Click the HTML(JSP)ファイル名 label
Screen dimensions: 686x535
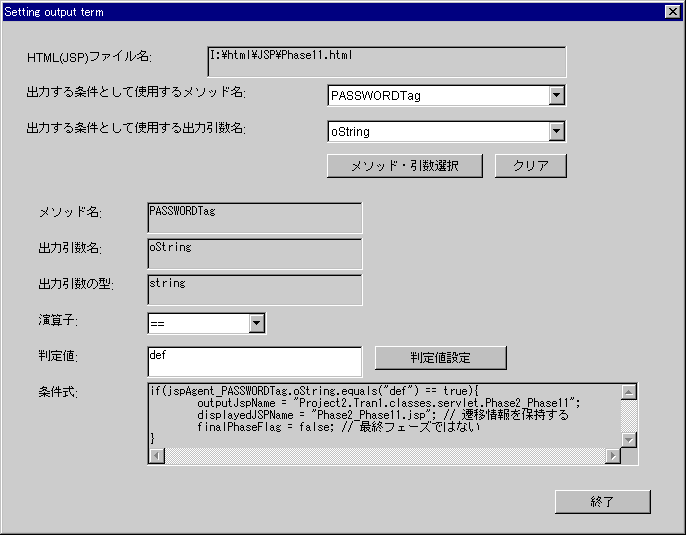[89, 57]
